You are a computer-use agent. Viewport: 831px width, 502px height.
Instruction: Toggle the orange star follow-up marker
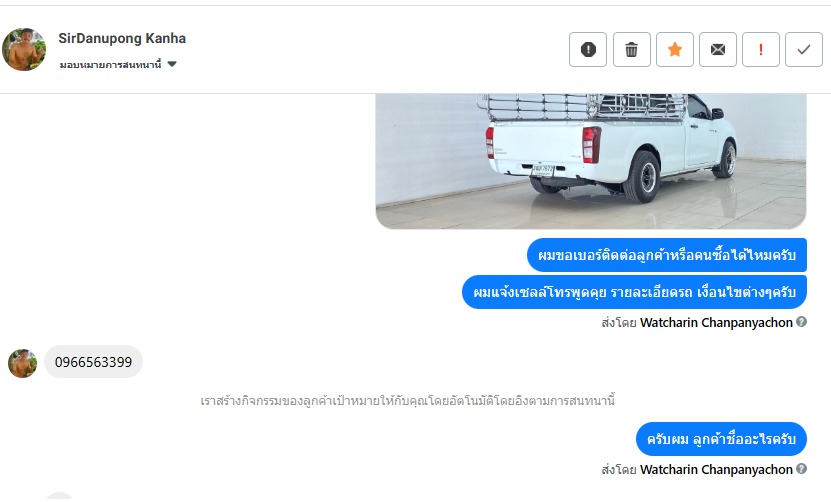[675, 49]
